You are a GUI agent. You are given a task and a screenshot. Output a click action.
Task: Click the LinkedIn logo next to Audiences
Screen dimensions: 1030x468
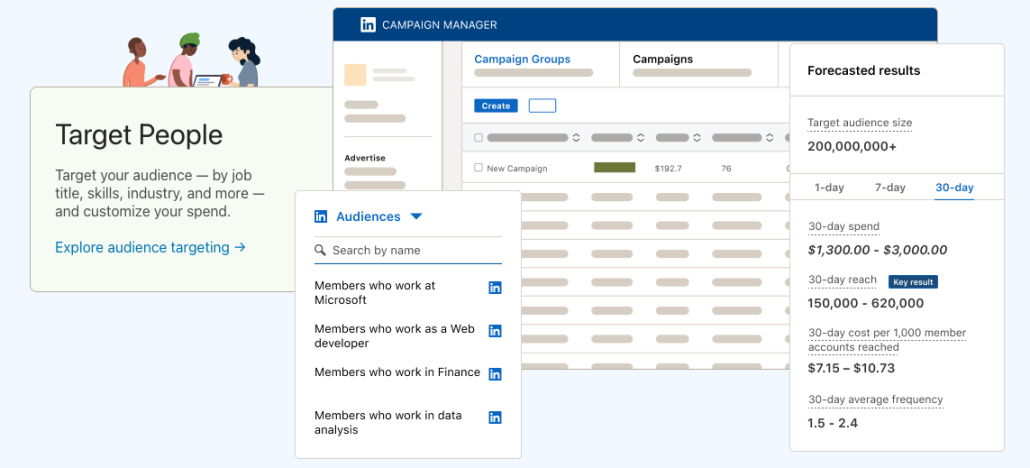coord(321,217)
